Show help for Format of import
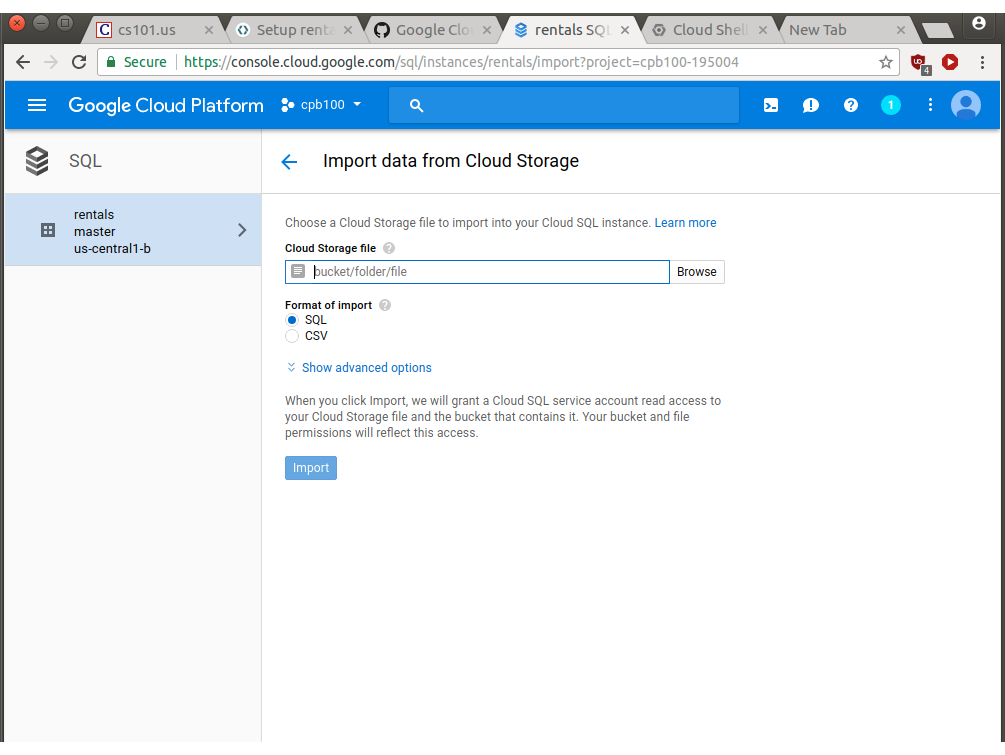This screenshot has width=1005, height=755. pyautogui.click(x=385, y=305)
